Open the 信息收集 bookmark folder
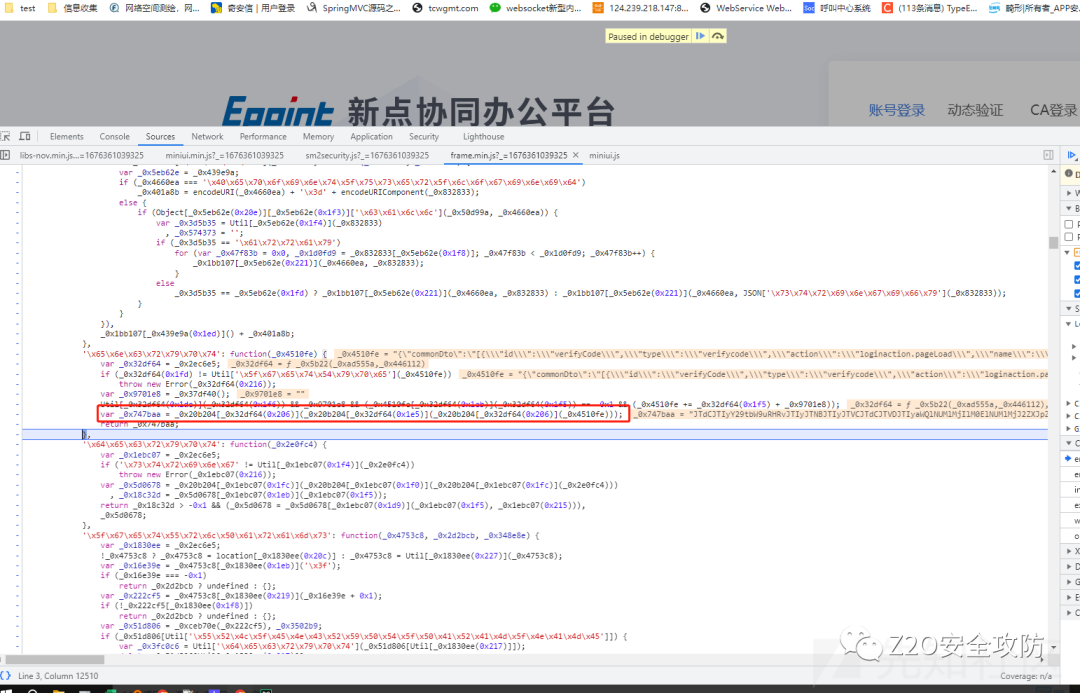The image size is (1080, 693). click(x=72, y=8)
